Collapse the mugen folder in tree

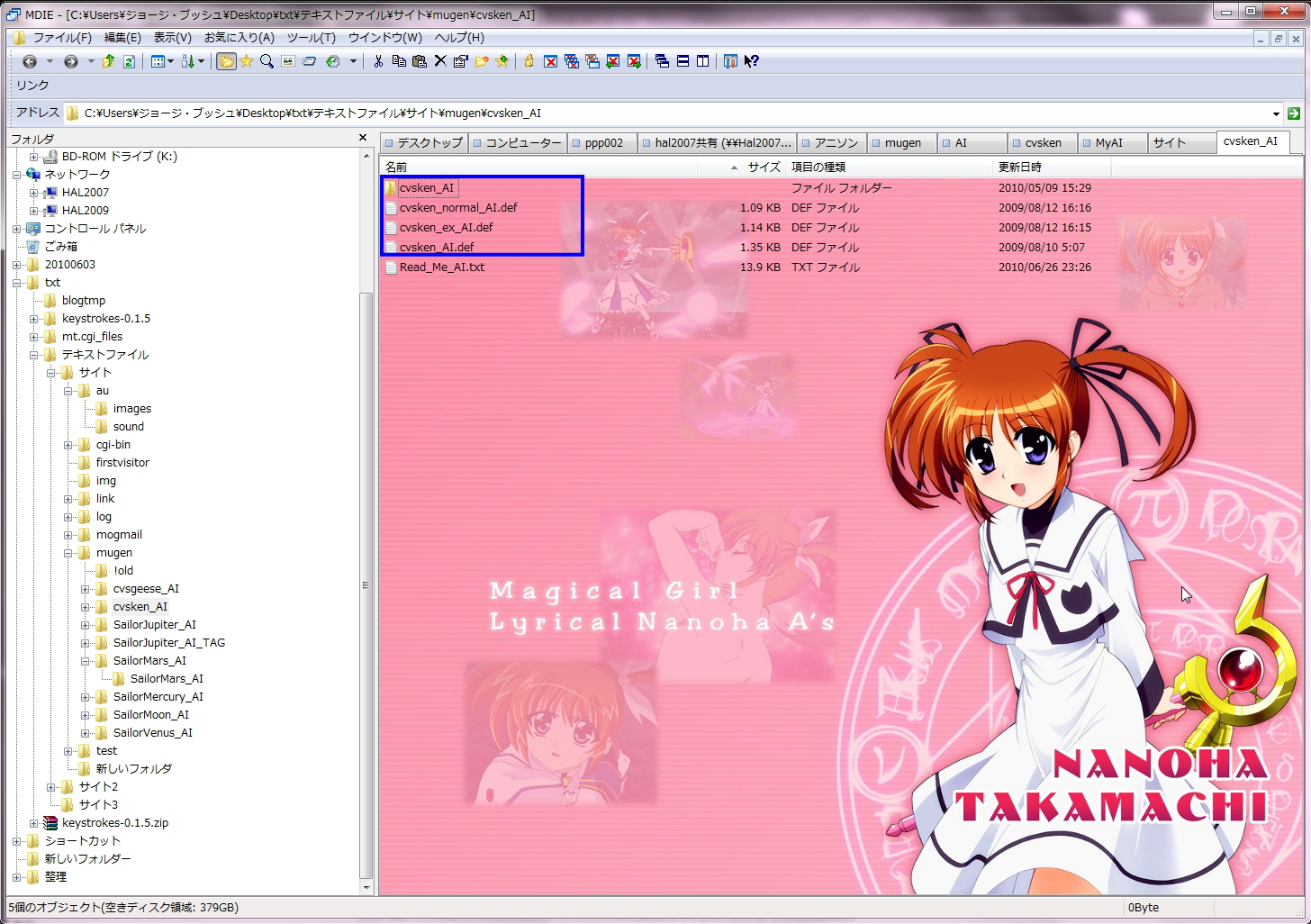[x=68, y=553]
